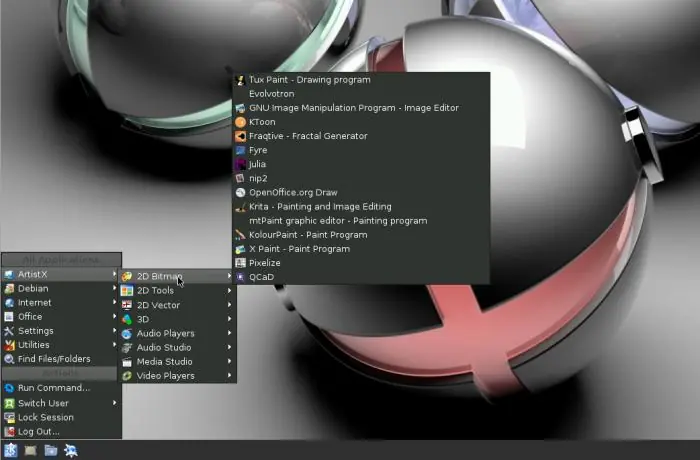The height and width of the screenshot is (460, 700).
Task: Click the GIMP image editor icon
Action: pos(240,108)
